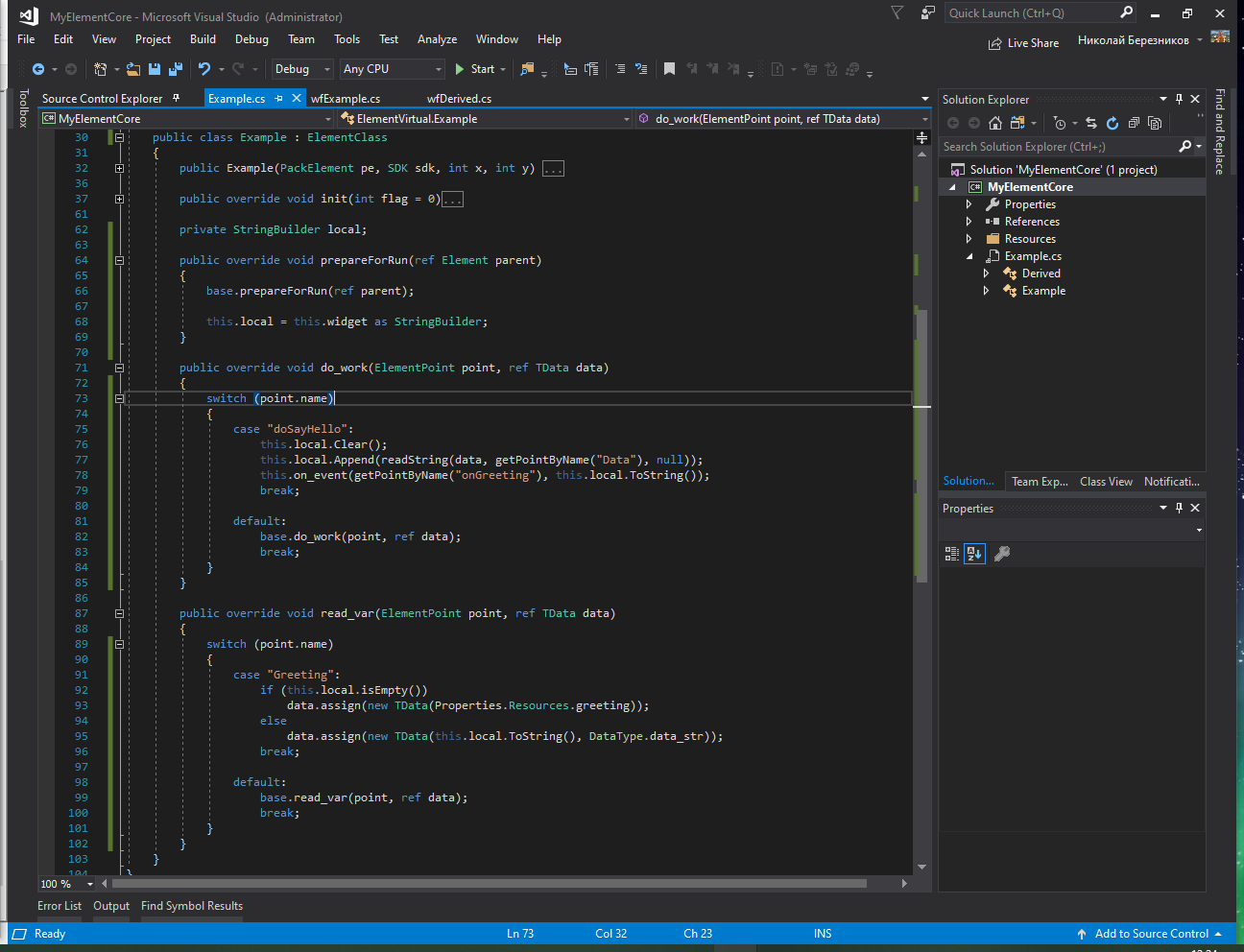Expand the References node in the tree
1244x952 pixels.
pyautogui.click(x=969, y=222)
